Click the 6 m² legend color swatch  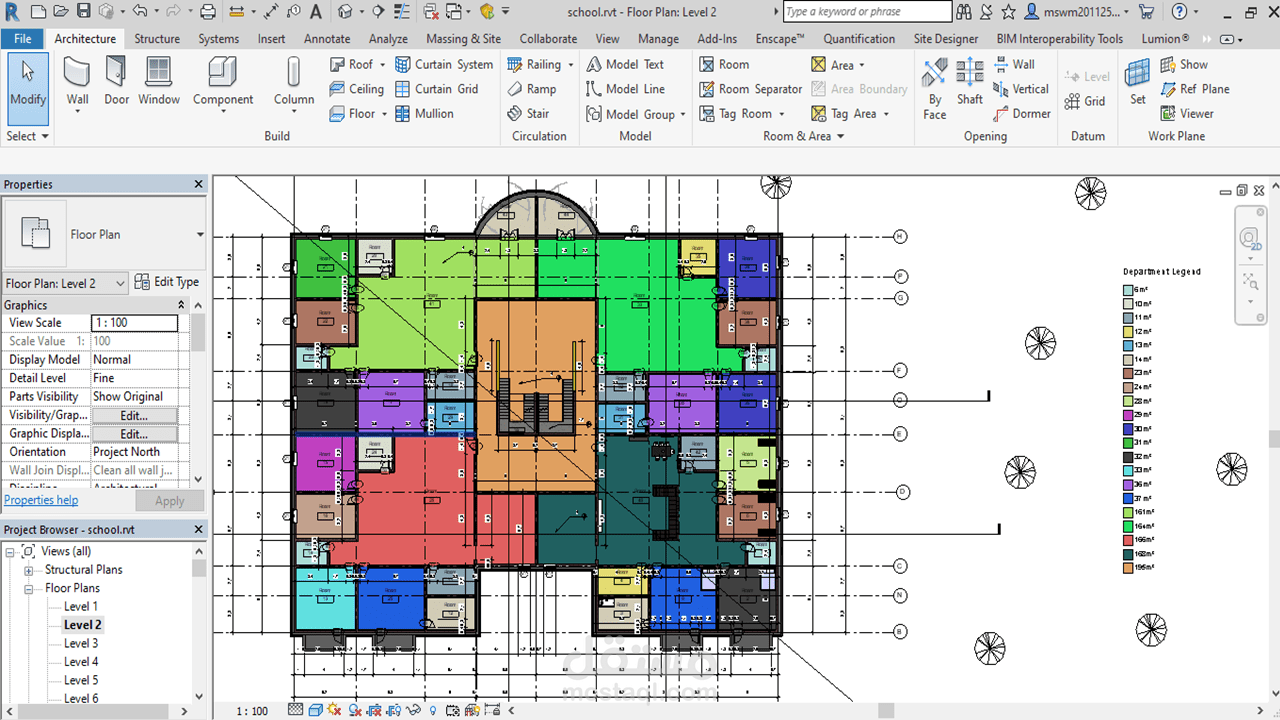(x=1128, y=290)
